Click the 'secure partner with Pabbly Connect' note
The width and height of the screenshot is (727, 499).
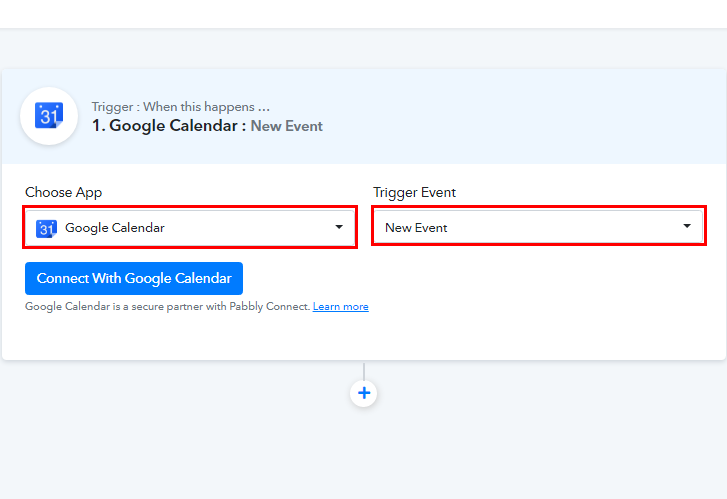167,307
